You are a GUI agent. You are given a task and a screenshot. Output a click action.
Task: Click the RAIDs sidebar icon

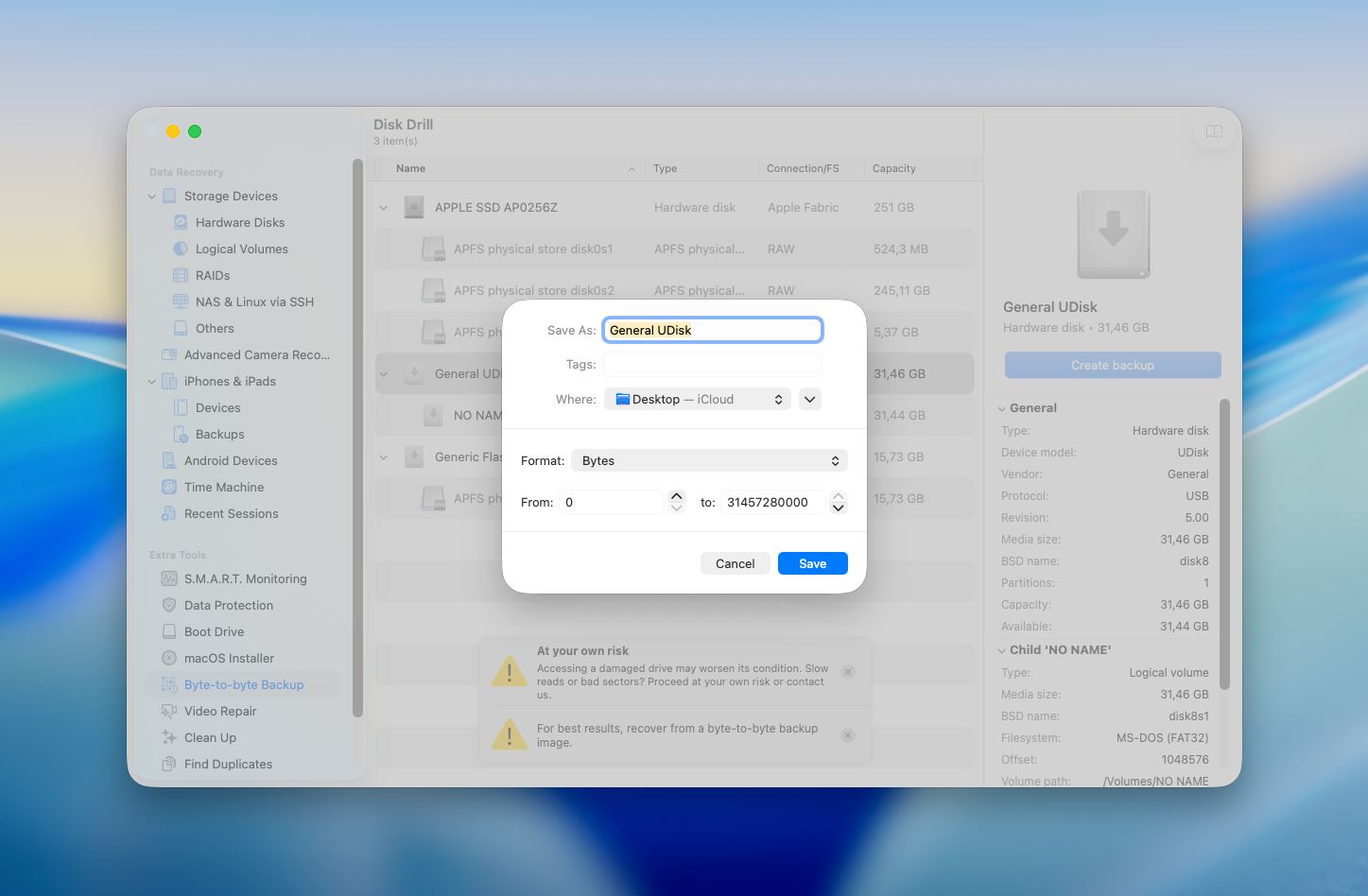pos(181,275)
